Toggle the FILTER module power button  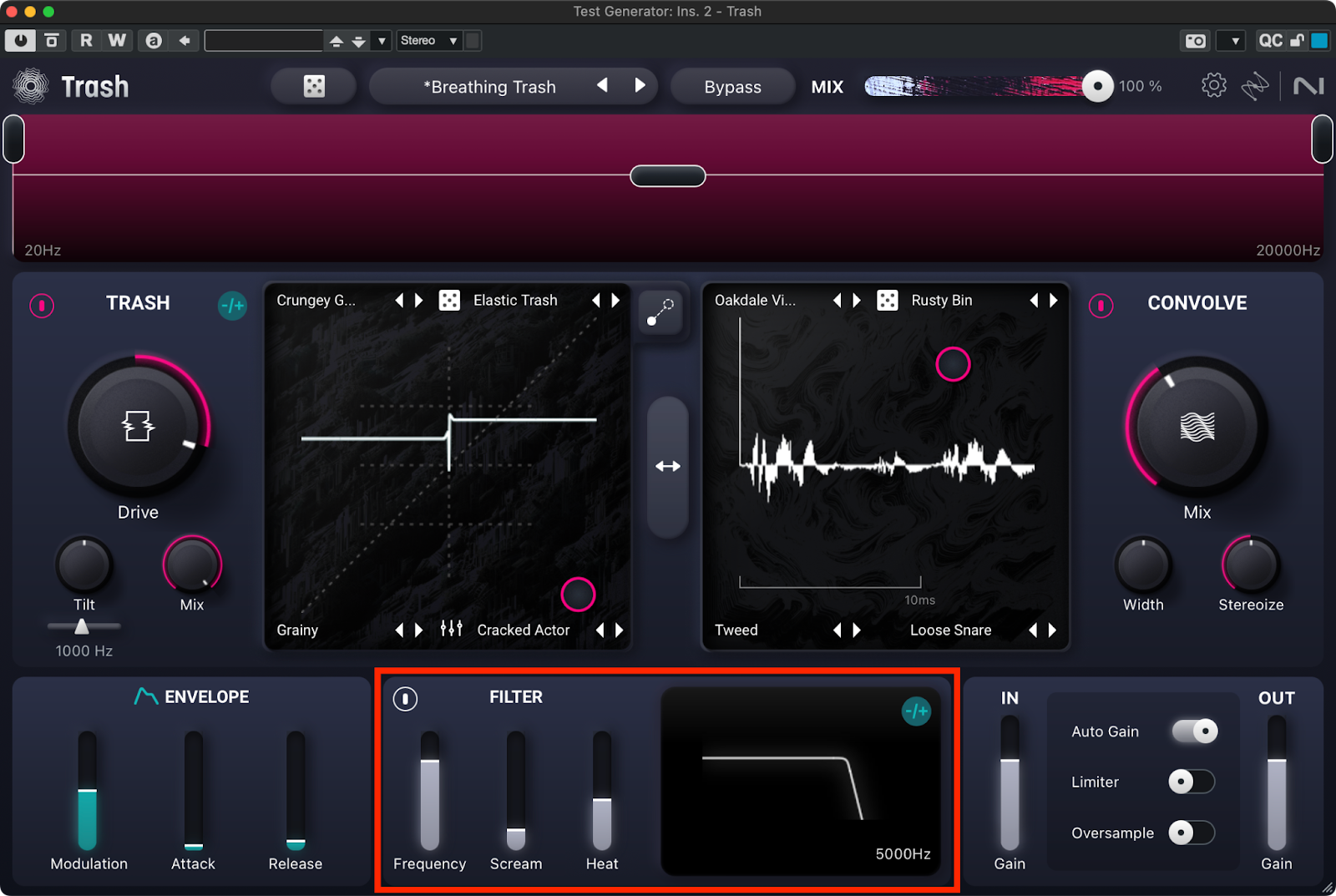tap(405, 698)
